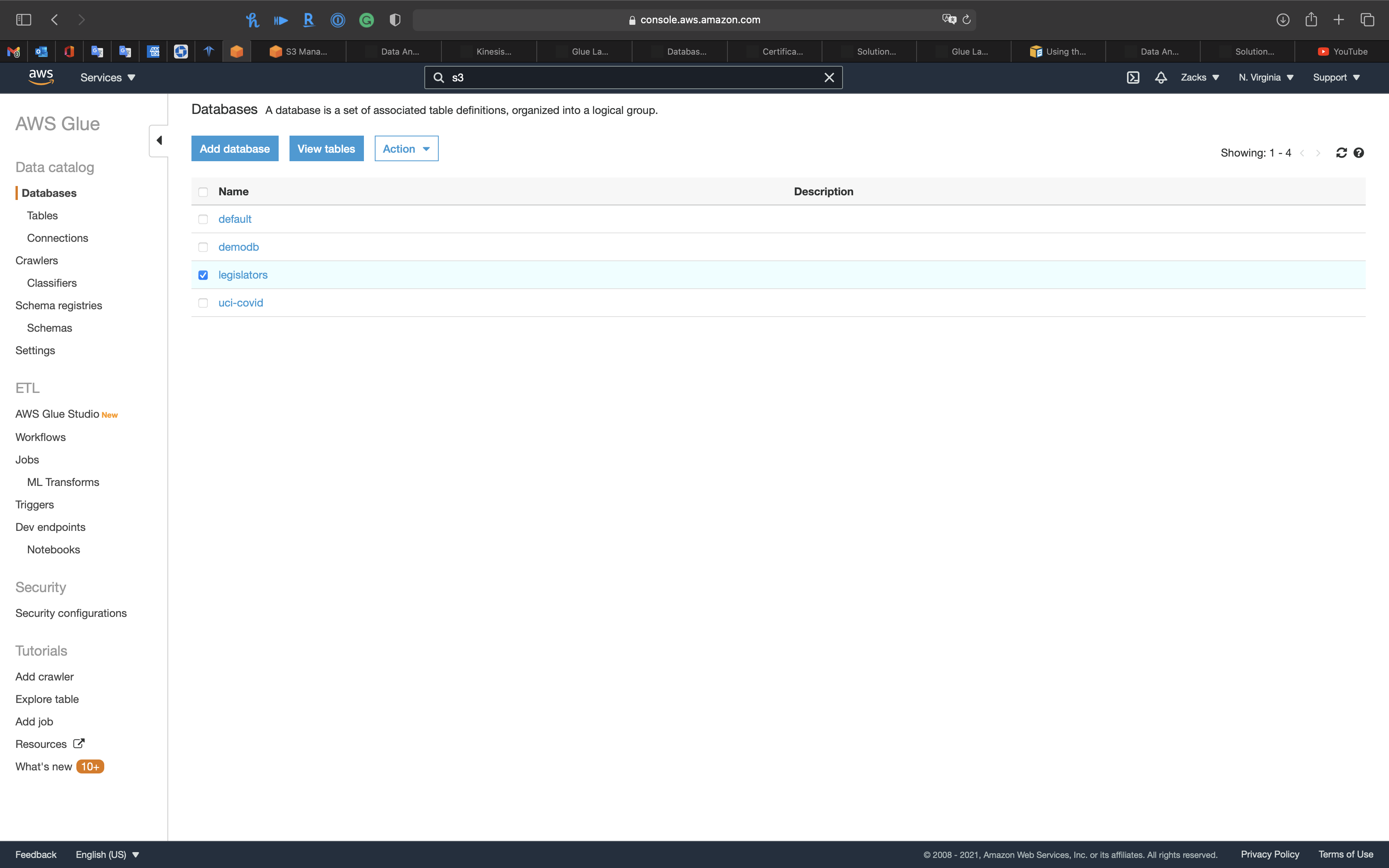1389x868 pixels.
Task: Open Crawlers in the sidebar
Action: click(x=37, y=261)
